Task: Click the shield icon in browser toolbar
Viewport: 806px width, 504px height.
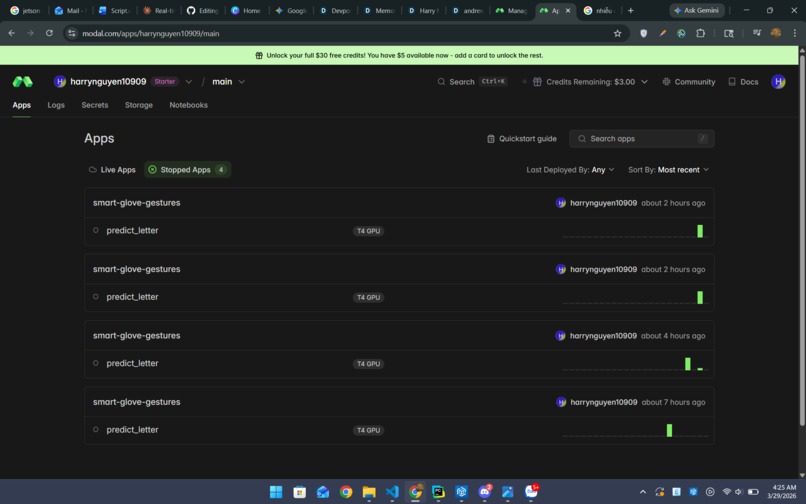Action: coord(643,33)
